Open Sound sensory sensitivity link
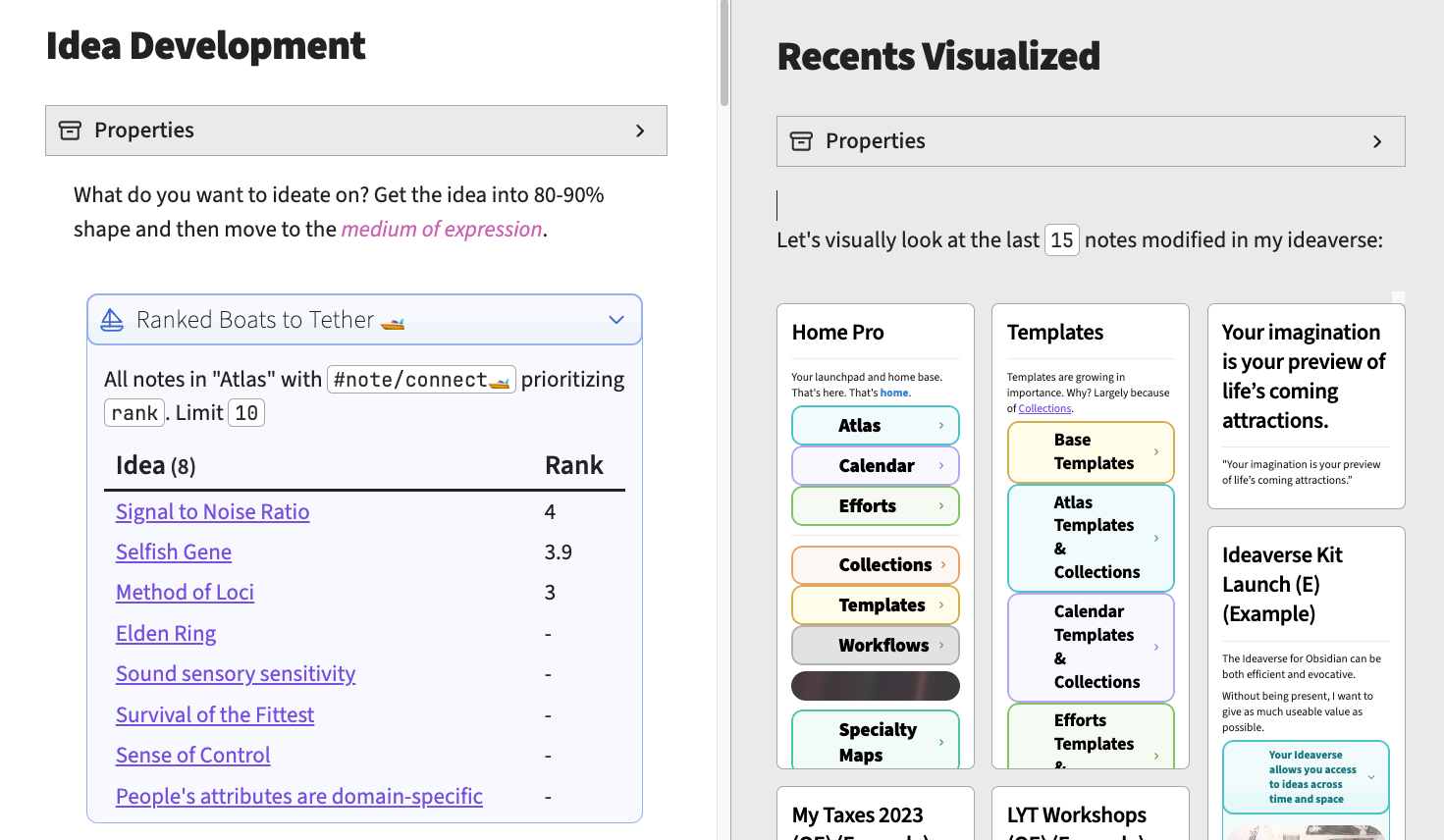 pyautogui.click(x=236, y=674)
